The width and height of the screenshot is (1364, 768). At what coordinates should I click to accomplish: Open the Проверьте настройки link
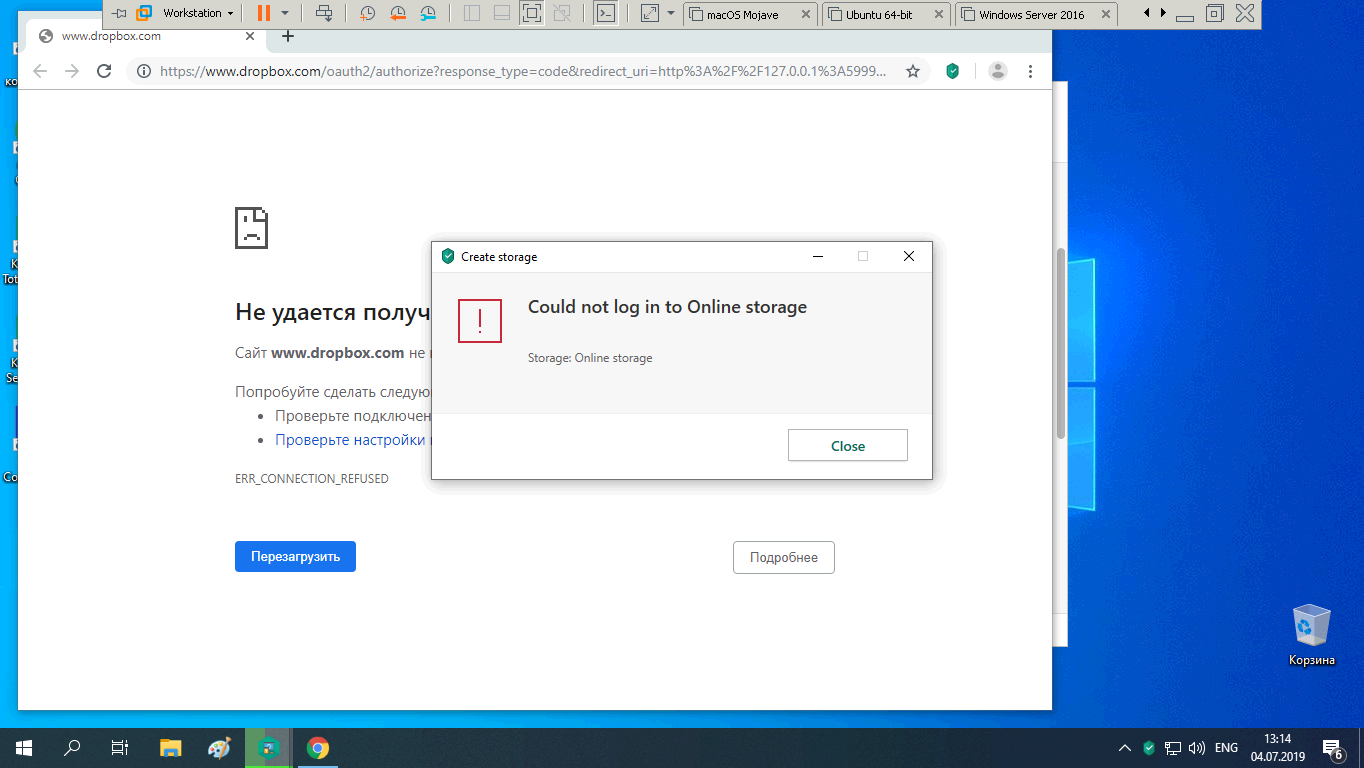click(351, 440)
